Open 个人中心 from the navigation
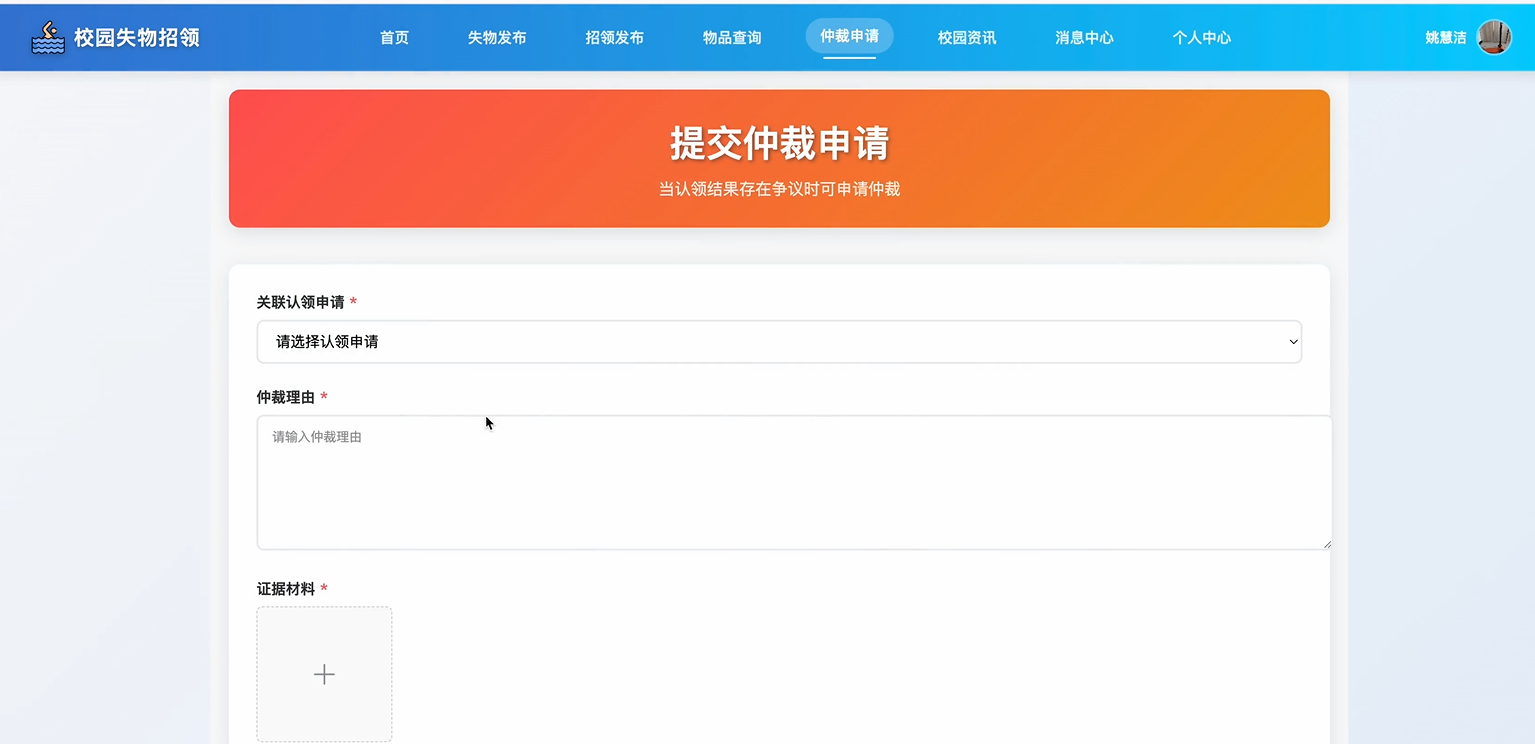This screenshot has height=744, width=1535. (1202, 36)
